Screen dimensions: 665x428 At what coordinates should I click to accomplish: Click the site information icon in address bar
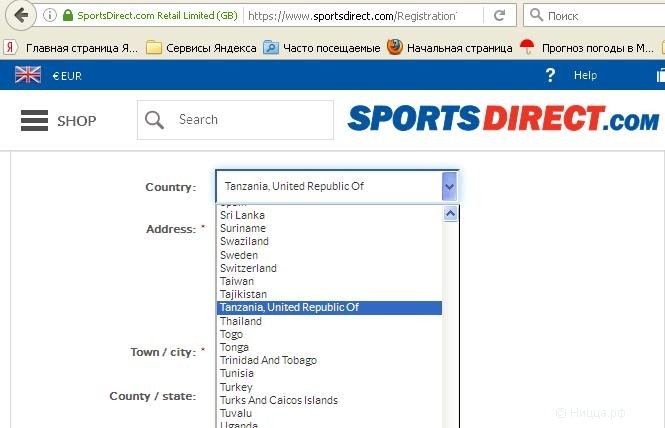coord(49,16)
